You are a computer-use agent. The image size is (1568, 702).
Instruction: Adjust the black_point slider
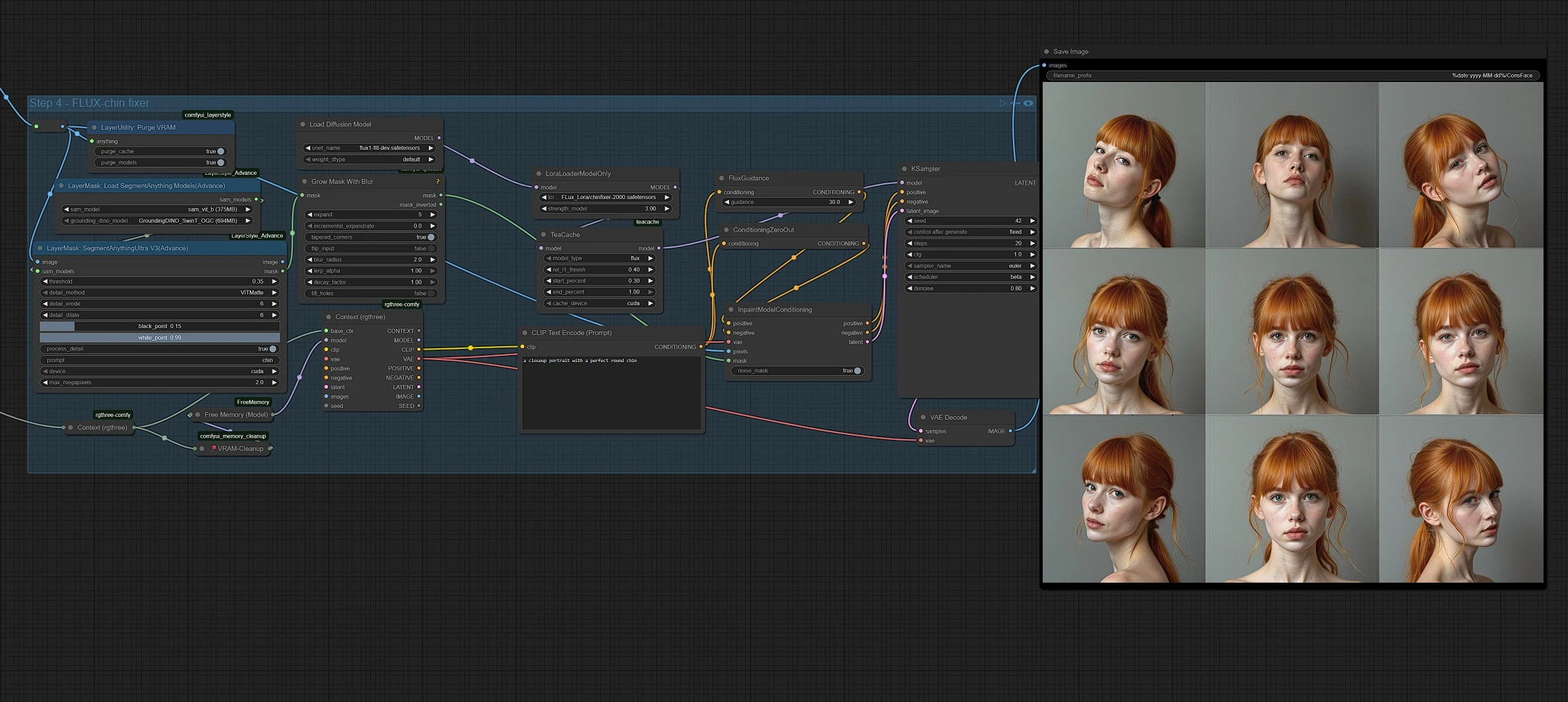point(160,326)
